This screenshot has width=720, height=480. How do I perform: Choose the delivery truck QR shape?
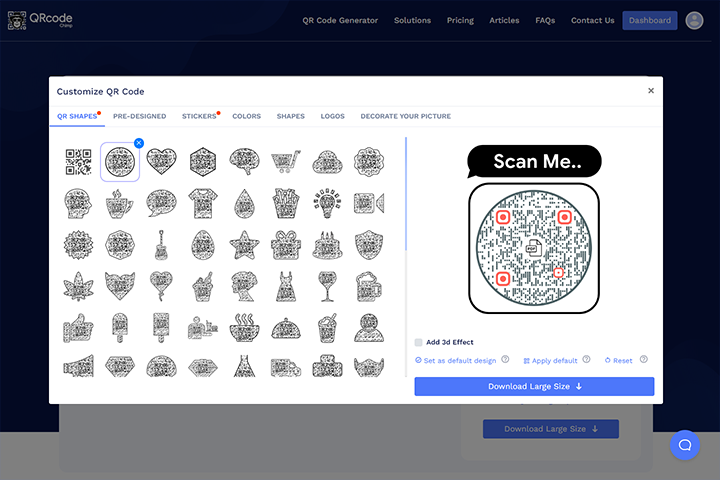click(286, 367)
